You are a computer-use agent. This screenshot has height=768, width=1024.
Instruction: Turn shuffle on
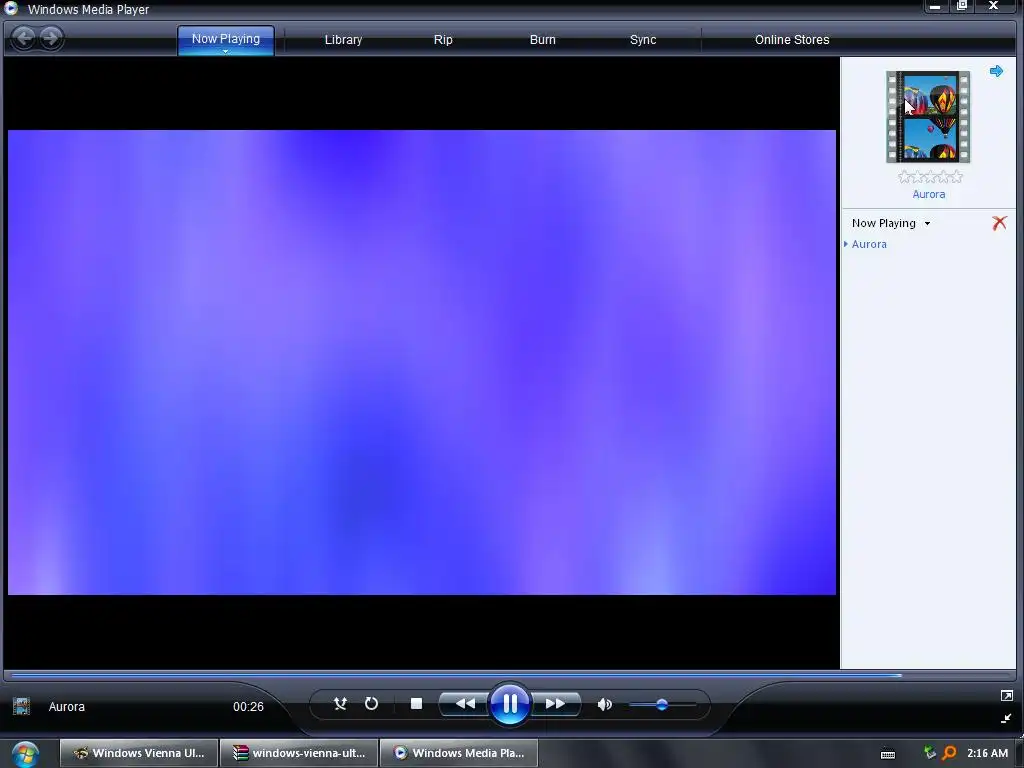point(340,703)
